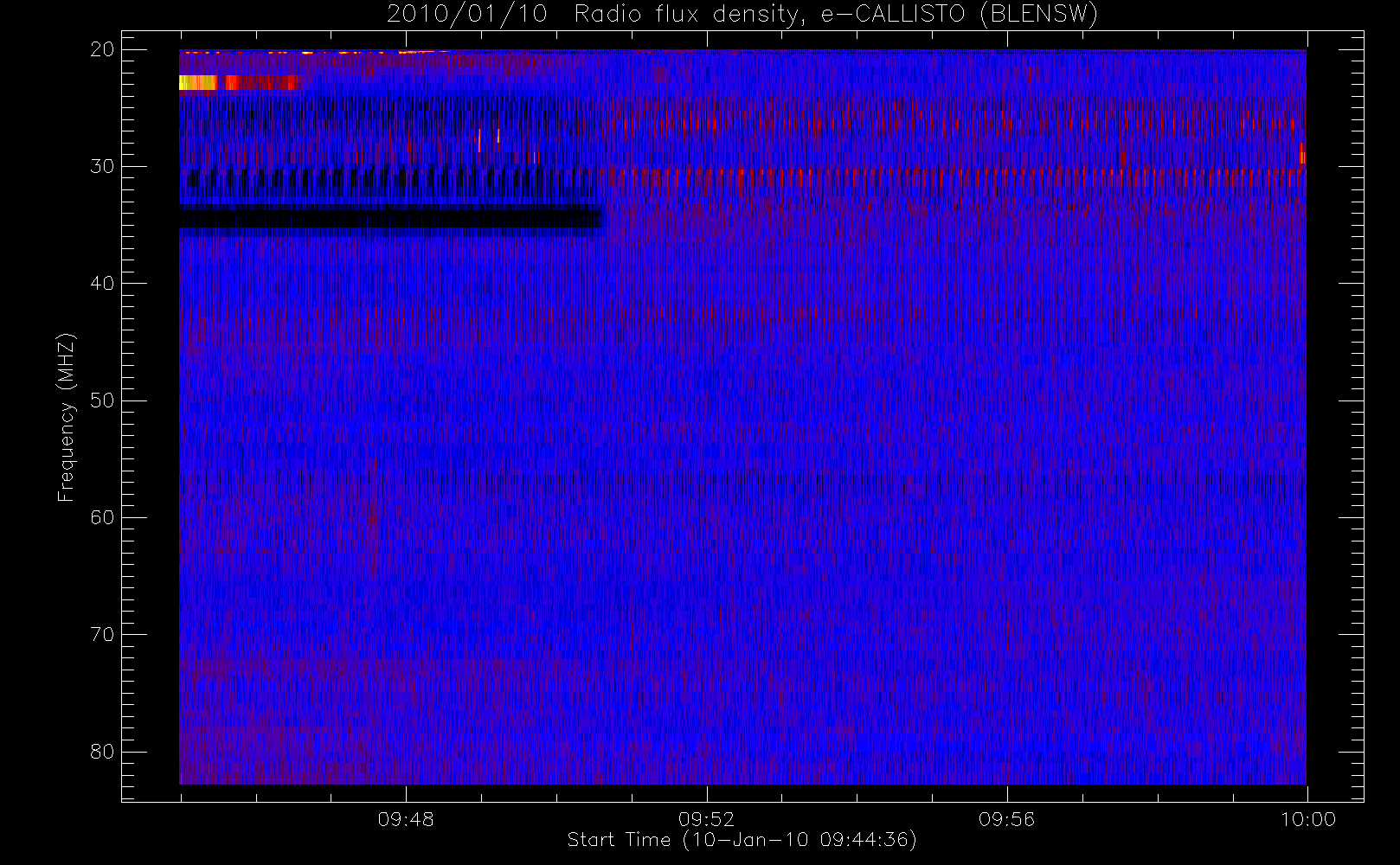The width and height of the screenshot is (1400, 865).
Task: Click the 60 MHz frequency tick label
Action: point(102,517)
